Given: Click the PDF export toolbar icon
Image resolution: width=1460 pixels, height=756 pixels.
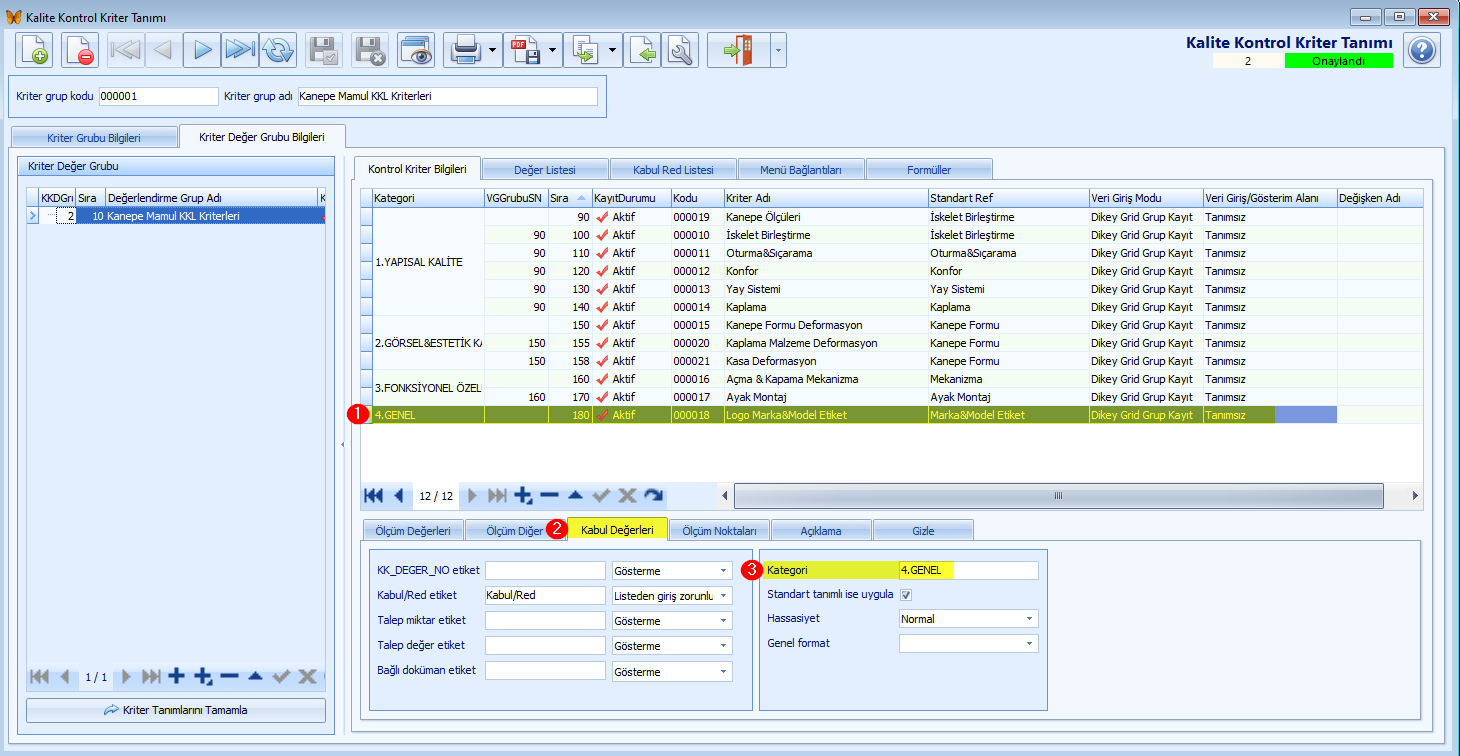Looking at the screenshot, I should [x=525, y=50].
